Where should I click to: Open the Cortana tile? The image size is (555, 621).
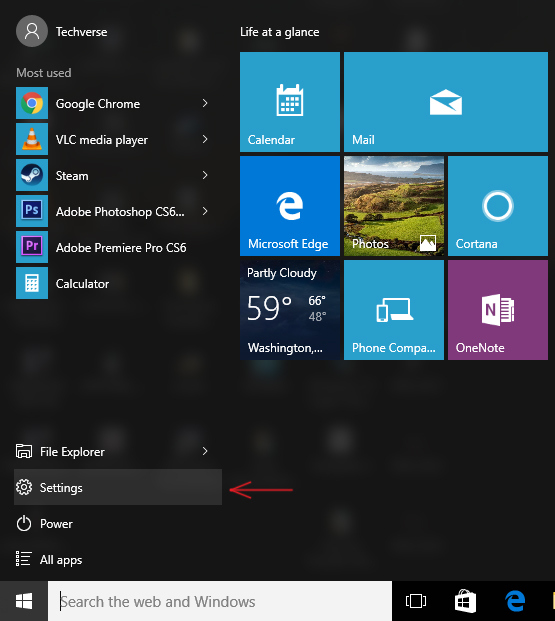pyautogui.click(x=498, y=206)
